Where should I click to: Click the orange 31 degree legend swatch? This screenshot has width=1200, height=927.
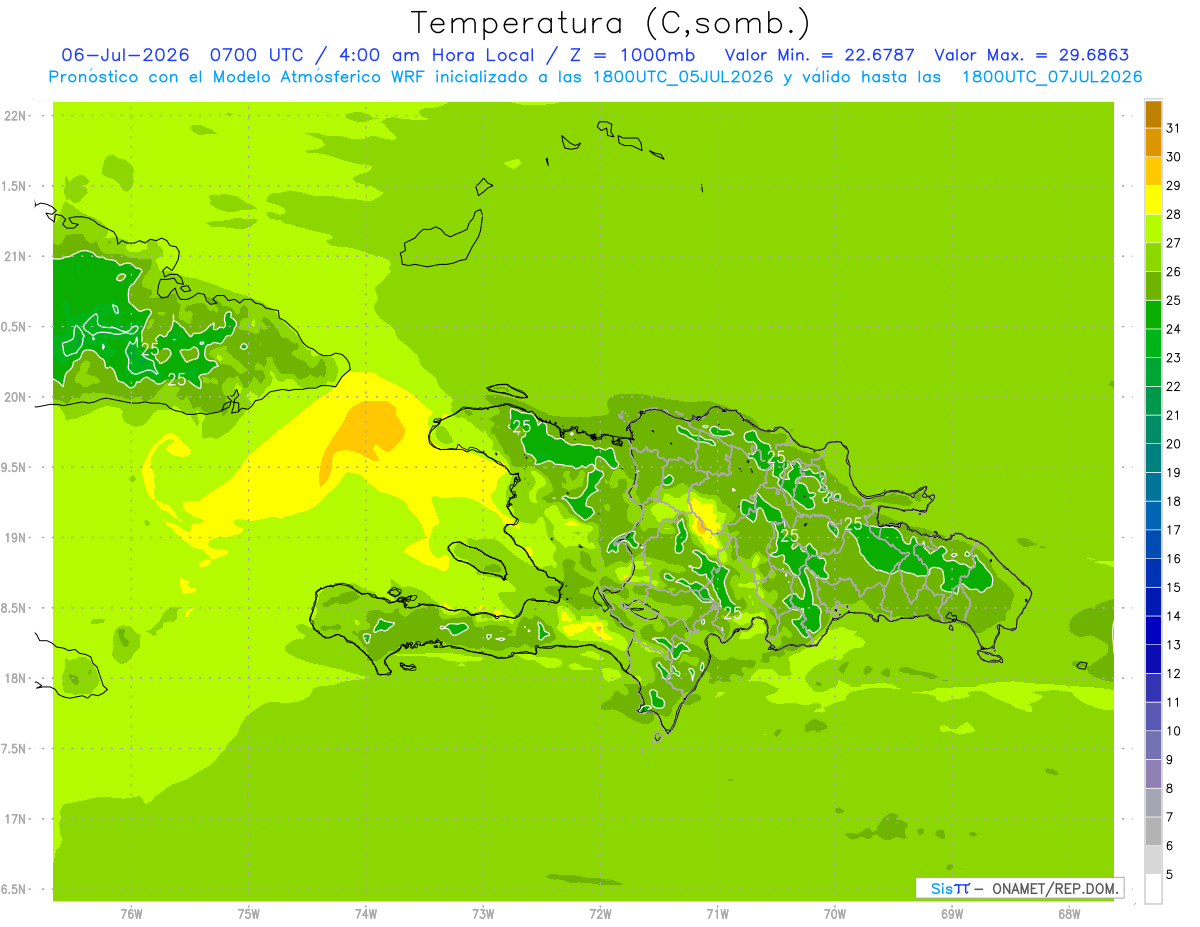[x=1153, y=114]
